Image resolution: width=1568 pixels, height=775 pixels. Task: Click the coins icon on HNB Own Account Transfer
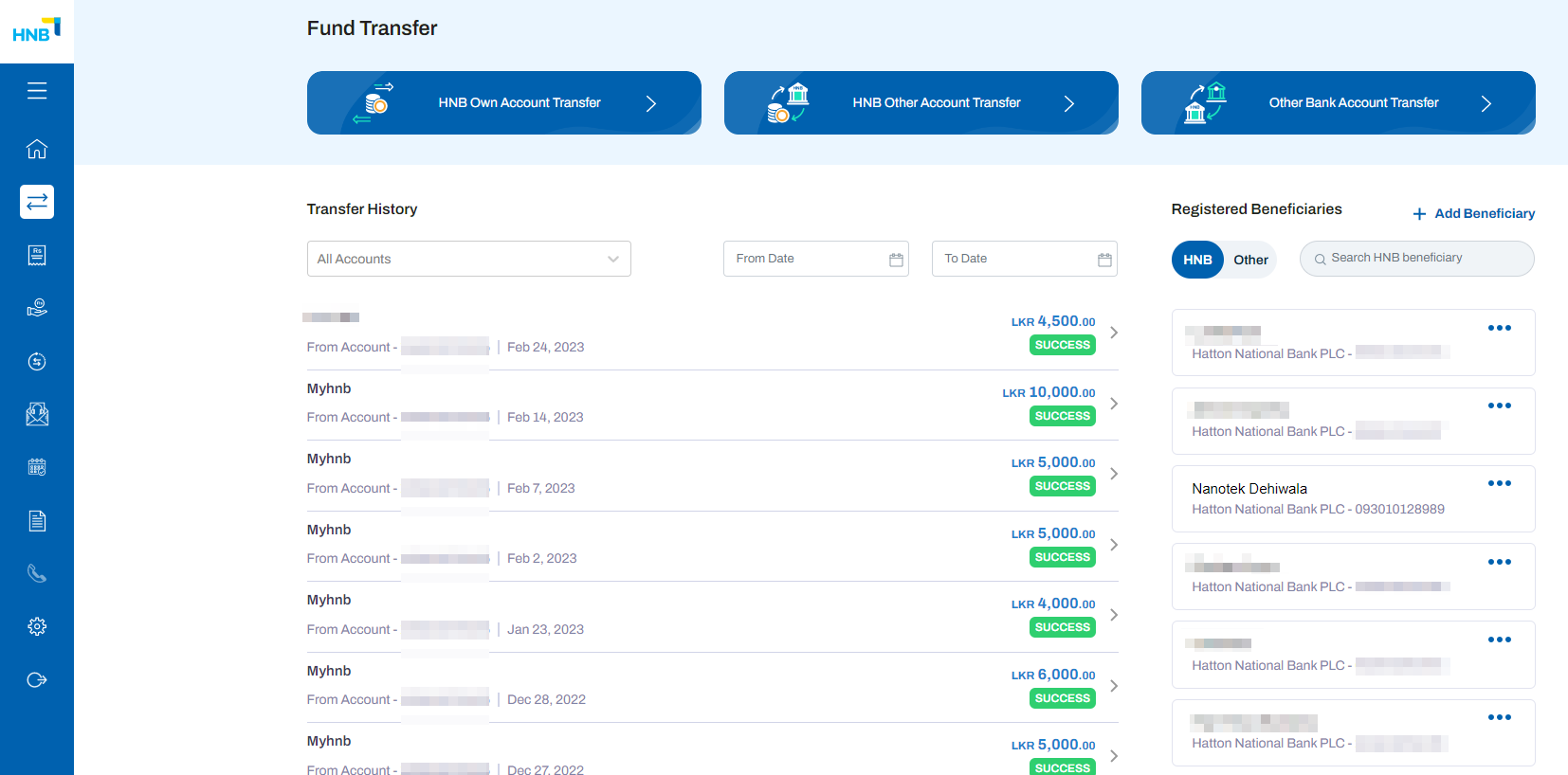[375, 102]
